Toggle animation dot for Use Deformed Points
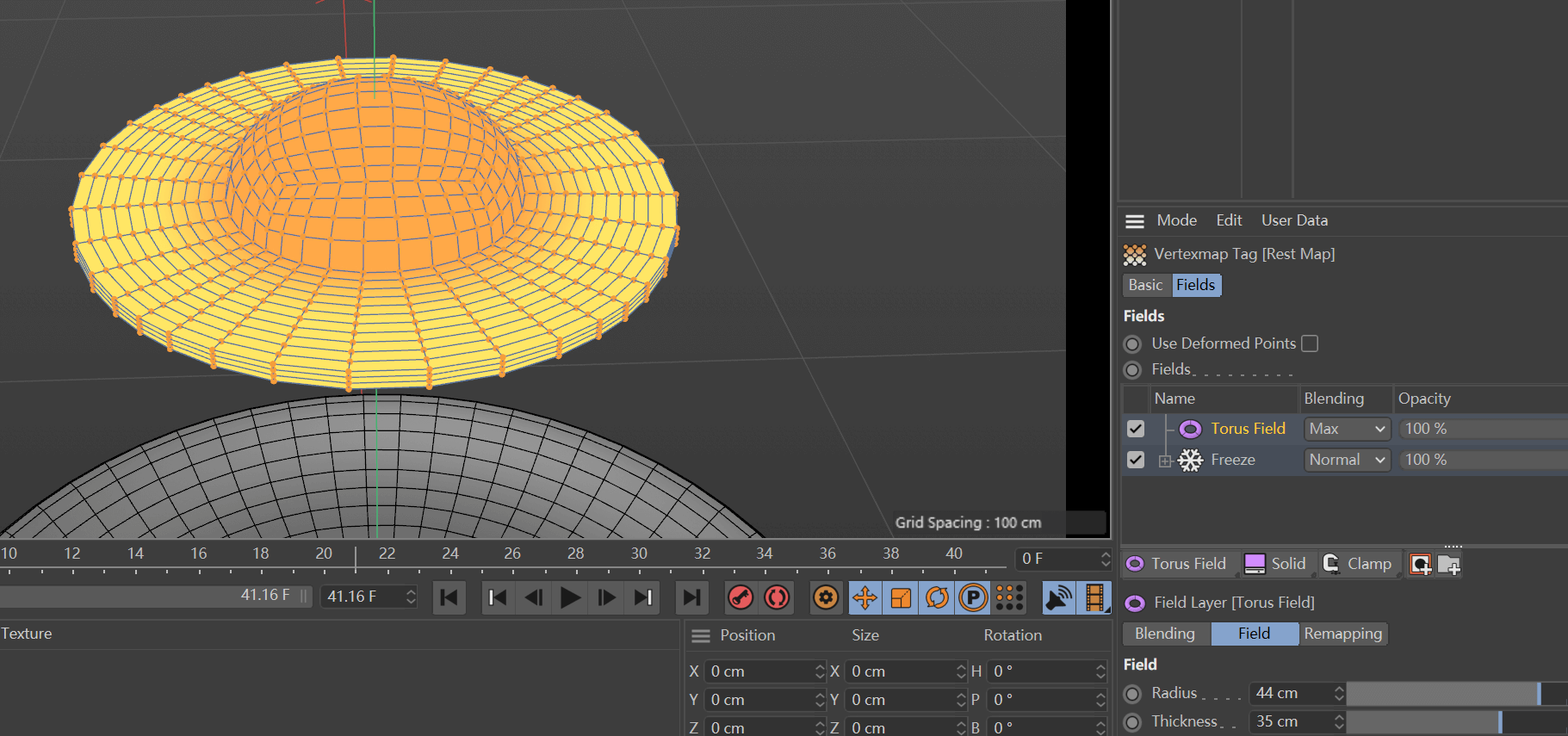 [1133, 343]
